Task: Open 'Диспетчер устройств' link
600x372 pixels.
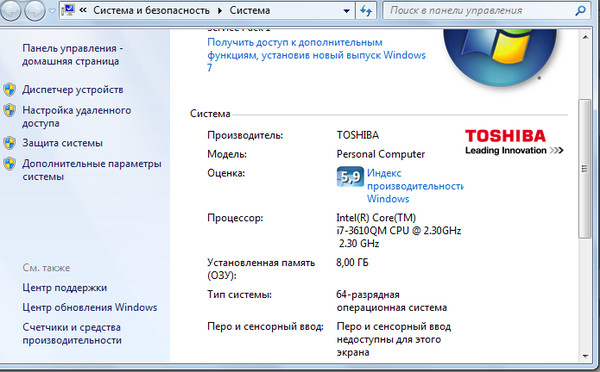Action: [73, 90]
